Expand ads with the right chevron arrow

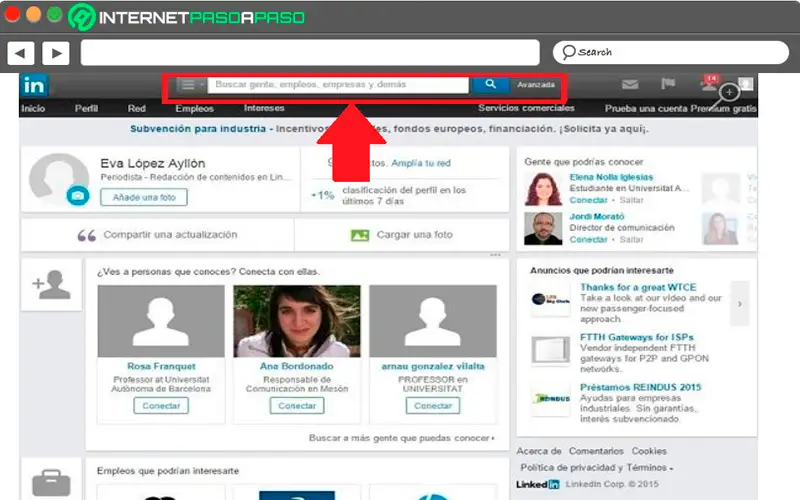pos(739,304)
